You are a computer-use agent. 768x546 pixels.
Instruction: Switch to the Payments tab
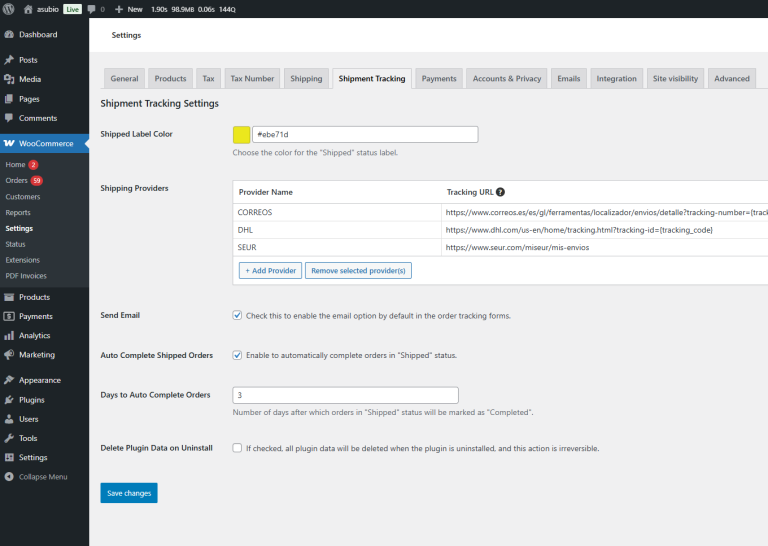click(x=439, y=78)
